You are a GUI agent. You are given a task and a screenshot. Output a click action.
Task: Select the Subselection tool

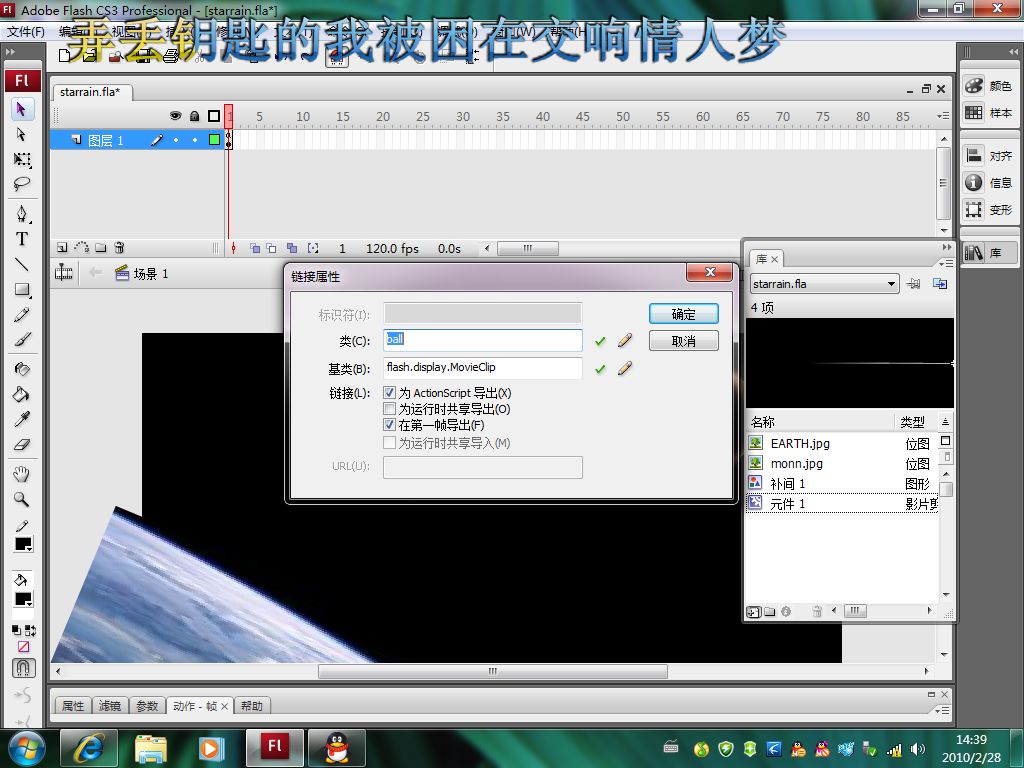tap(22, 135)
